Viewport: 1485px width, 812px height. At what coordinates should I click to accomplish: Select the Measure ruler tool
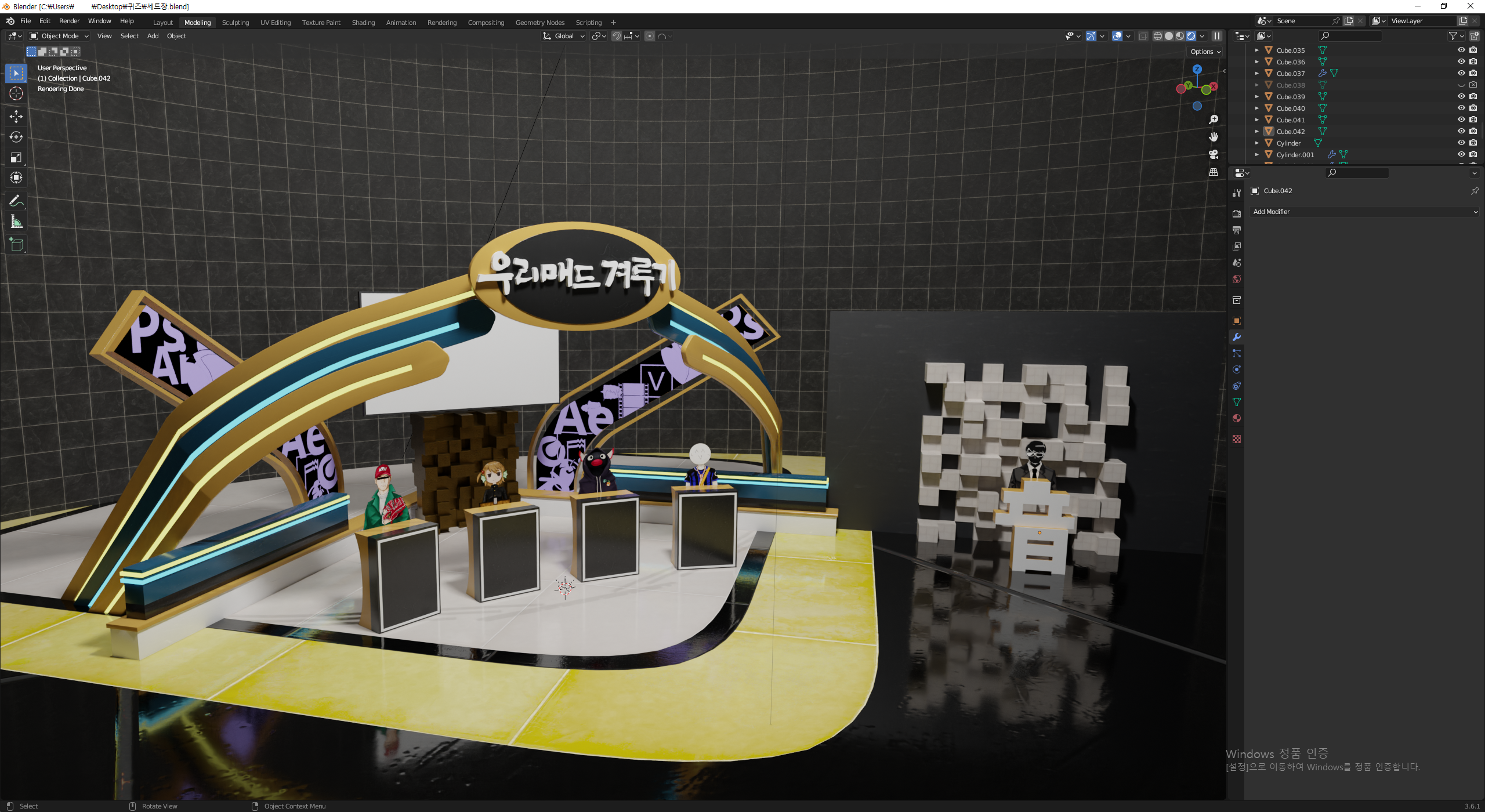(x=16, y=222)
